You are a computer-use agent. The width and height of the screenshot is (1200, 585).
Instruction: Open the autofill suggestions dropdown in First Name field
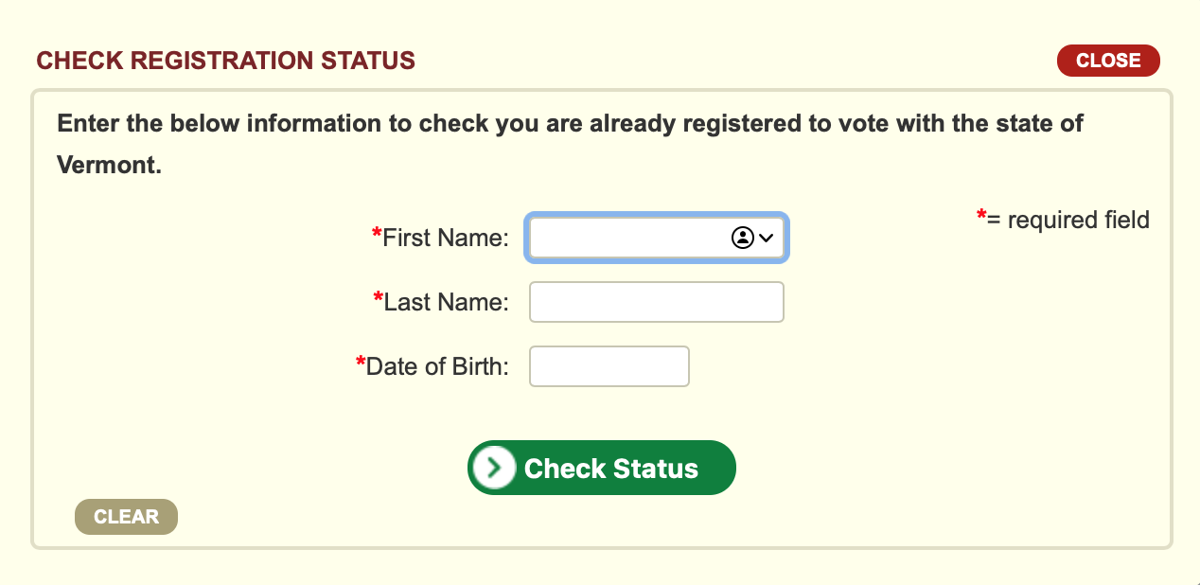pos(766,238)
